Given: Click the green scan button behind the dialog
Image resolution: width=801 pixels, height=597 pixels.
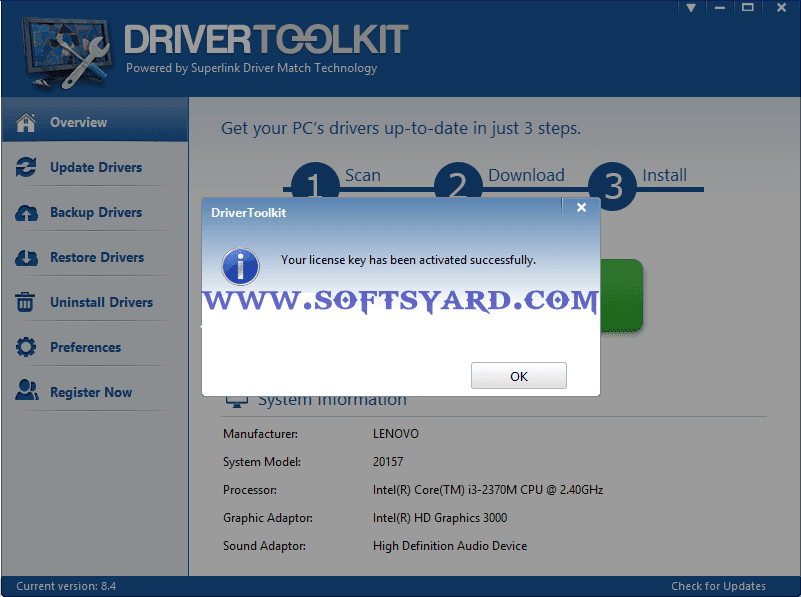Looking at the screenshot, I should 622,295.
